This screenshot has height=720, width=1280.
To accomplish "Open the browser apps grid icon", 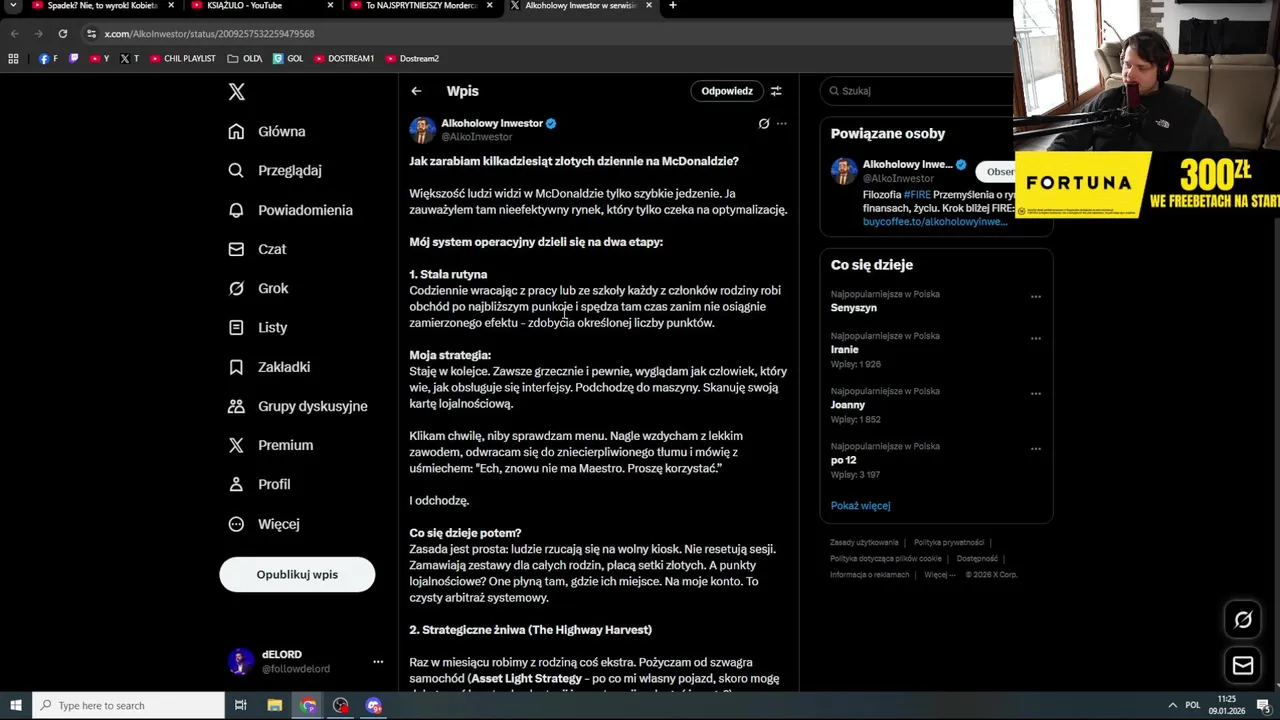I will click(13, 59).
